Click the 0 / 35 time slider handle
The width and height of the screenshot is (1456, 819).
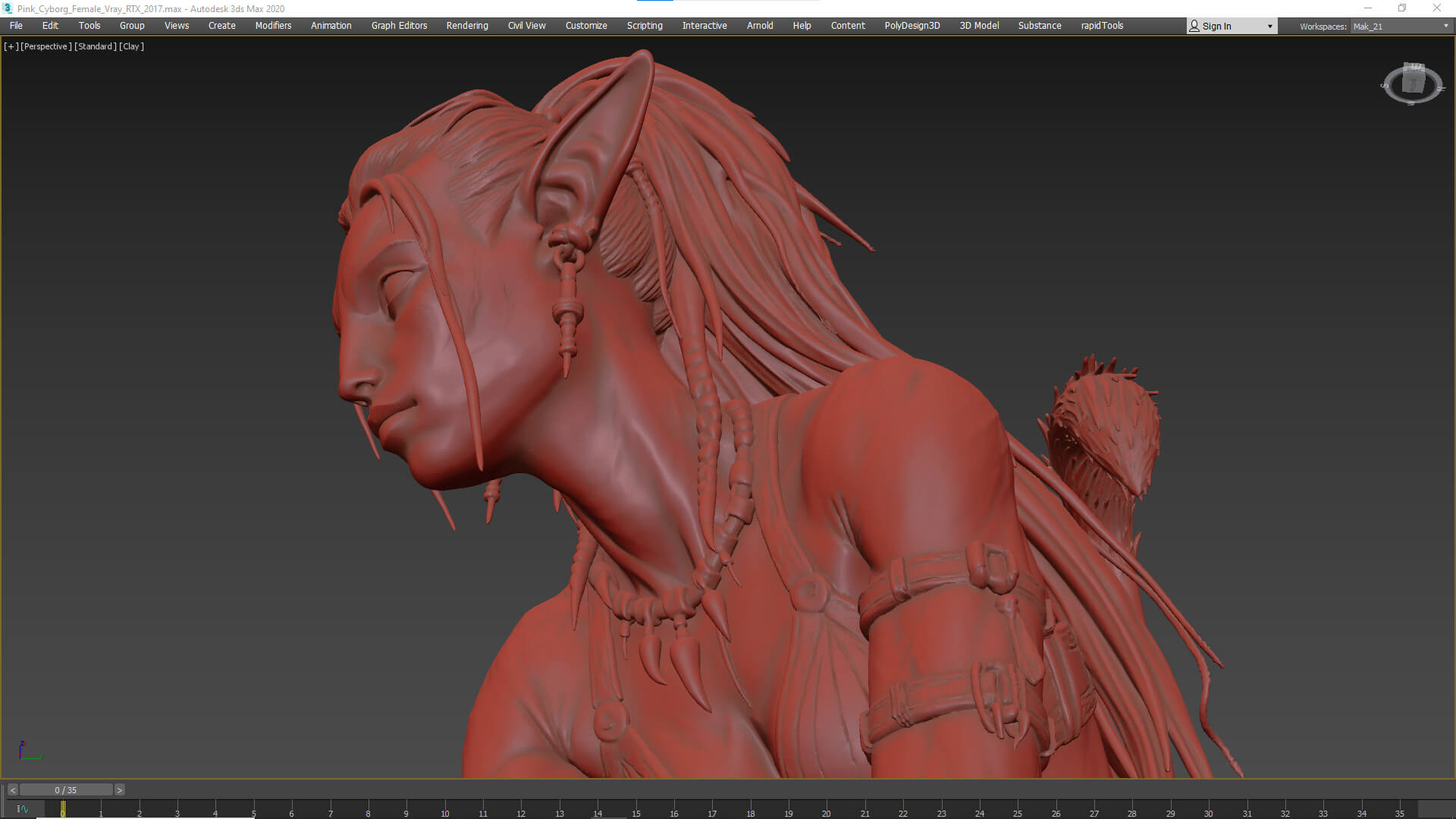tap(66, 790)
